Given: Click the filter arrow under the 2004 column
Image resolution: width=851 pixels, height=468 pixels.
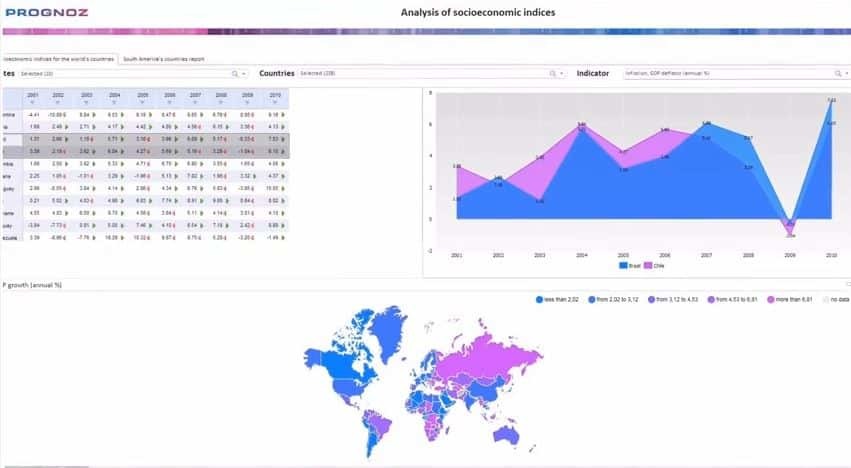Looking at the screenshot, I should (115, 102).
